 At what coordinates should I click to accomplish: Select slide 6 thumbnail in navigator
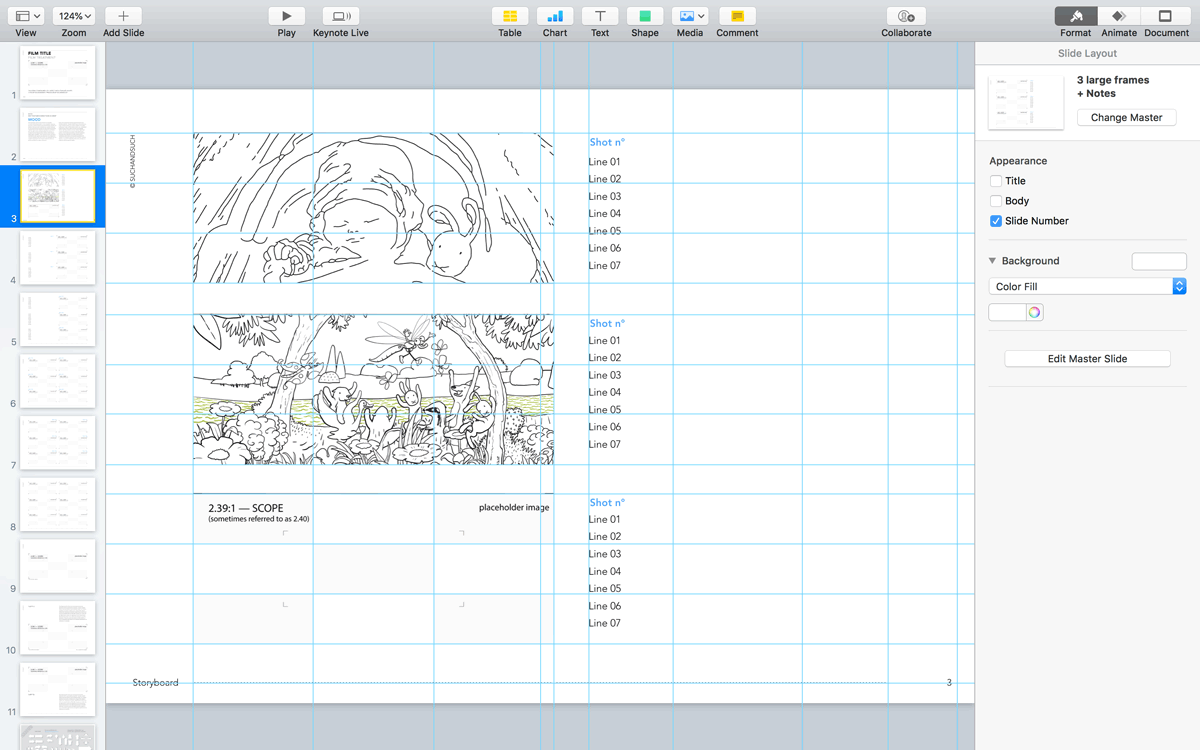(58, 381)
